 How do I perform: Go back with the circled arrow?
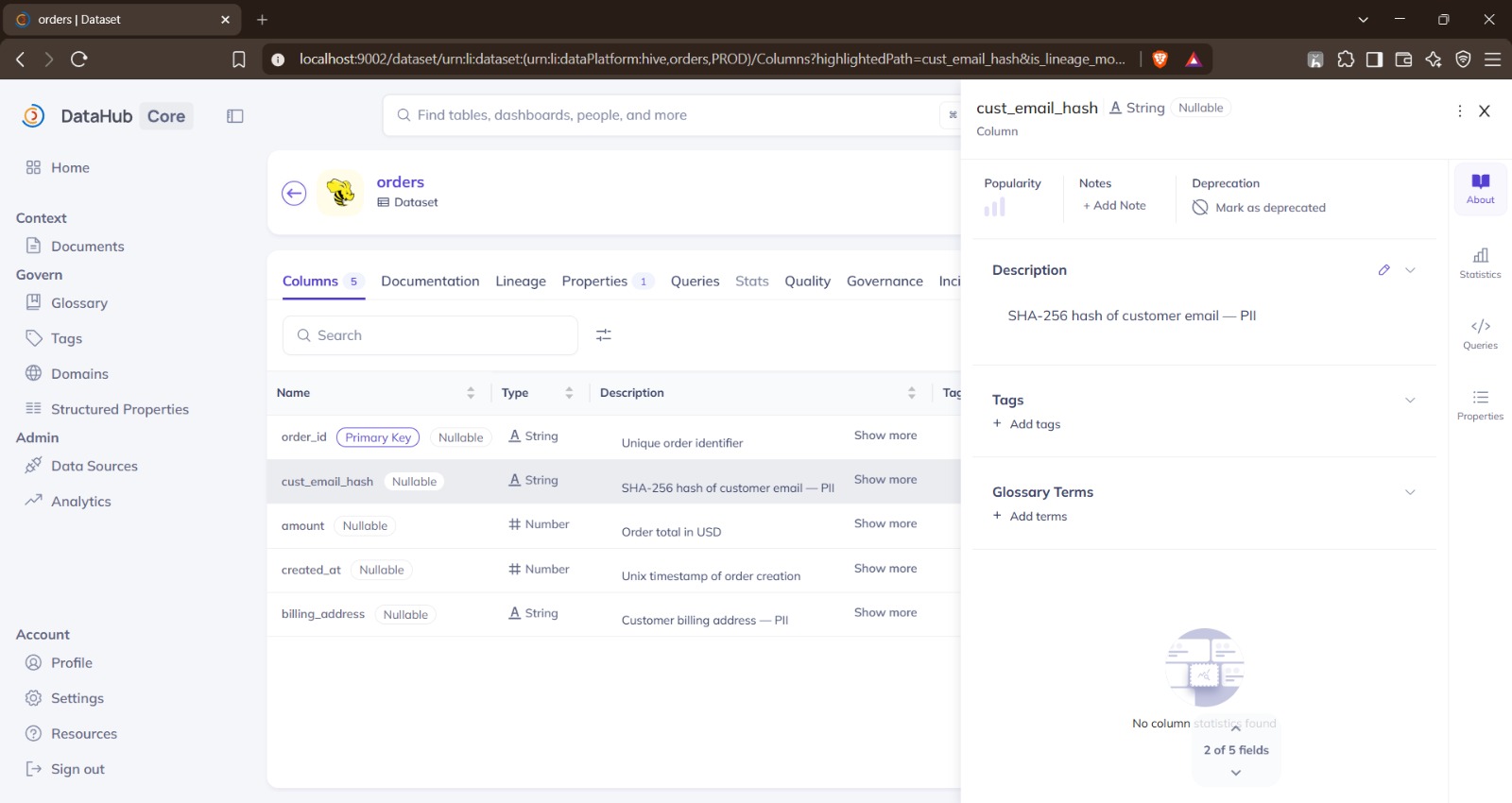tap(294, 194)
